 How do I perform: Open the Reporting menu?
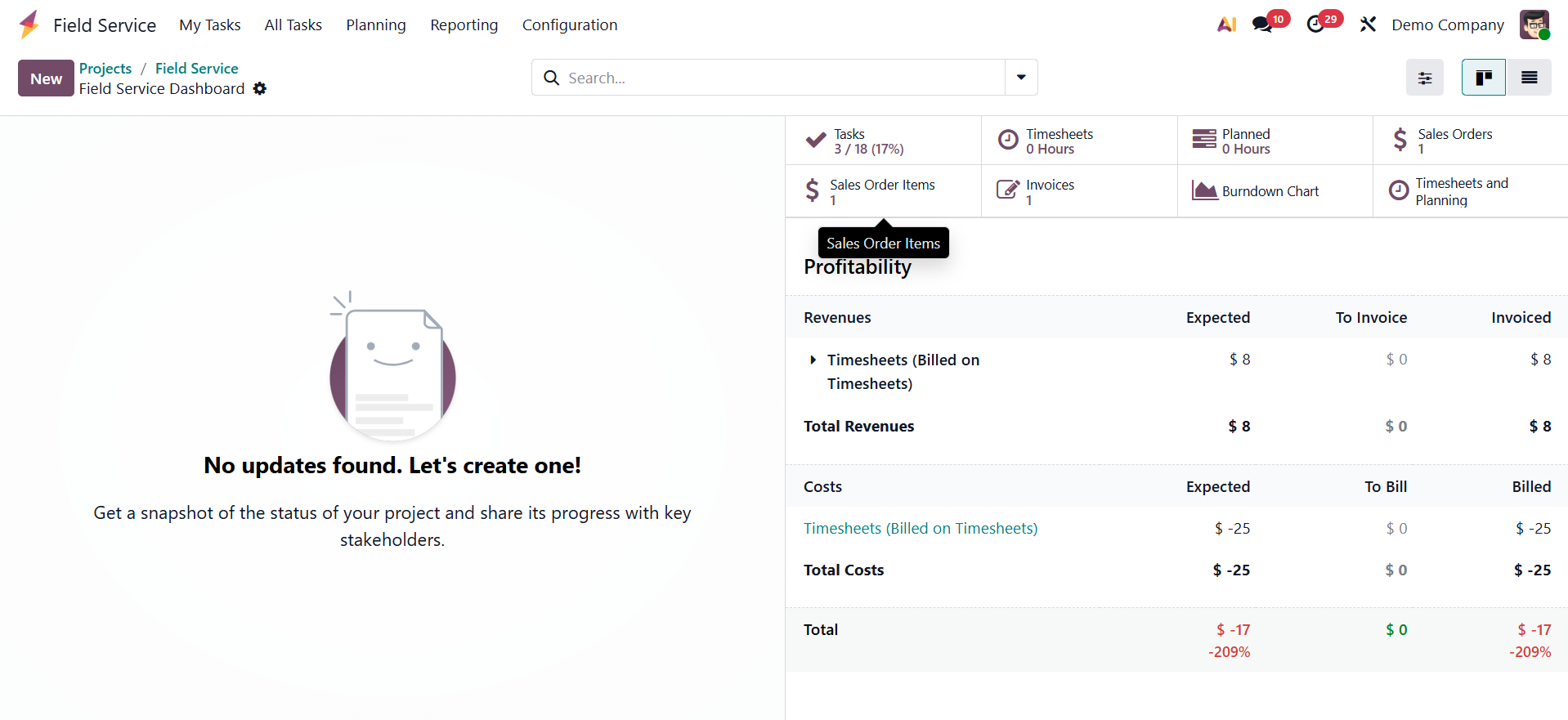464,25
